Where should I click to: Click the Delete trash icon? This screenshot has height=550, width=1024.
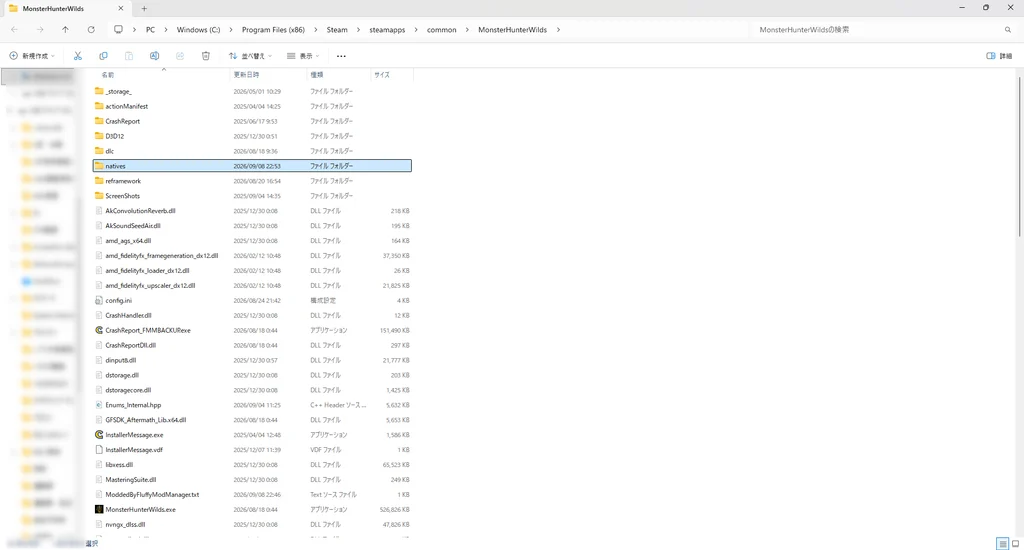point(206,56)
